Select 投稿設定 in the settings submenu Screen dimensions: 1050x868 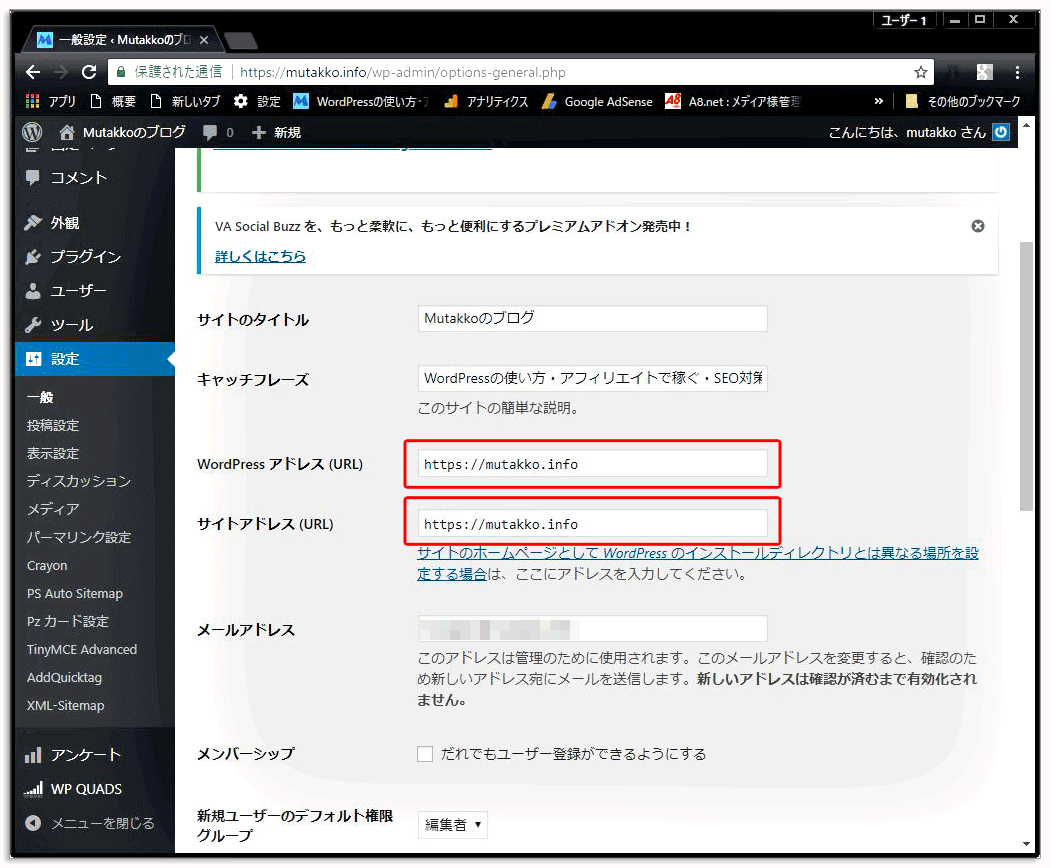point(51,425)
